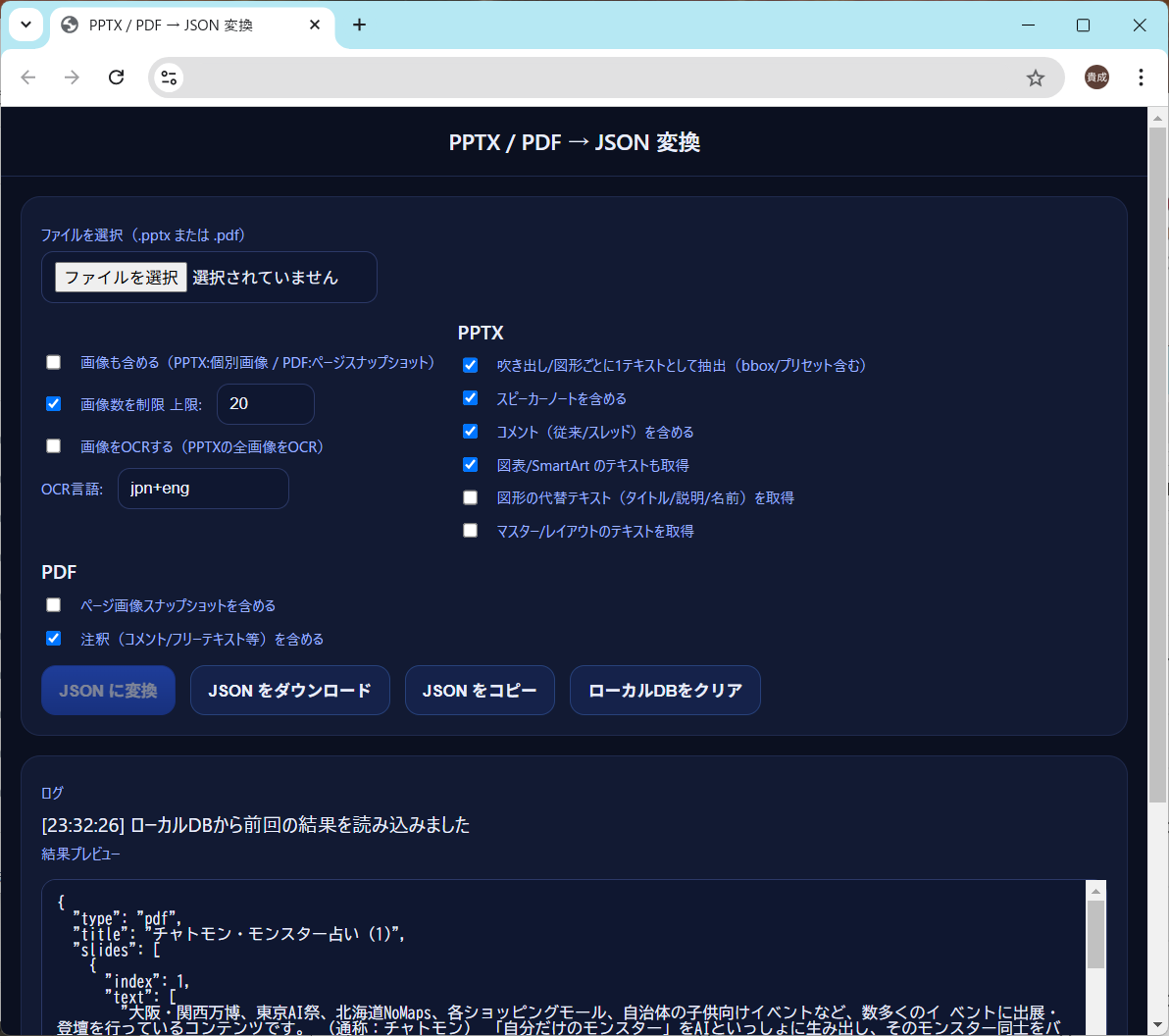The height and width of the screenshot is (1036, 1169).
Task: Select the PPTX / PDF → JSON 変換 tab
Action: 172,26
